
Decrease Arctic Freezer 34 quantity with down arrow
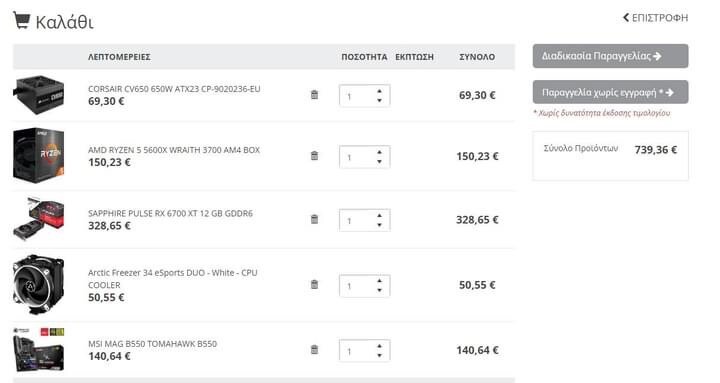(x=379, y=290)
